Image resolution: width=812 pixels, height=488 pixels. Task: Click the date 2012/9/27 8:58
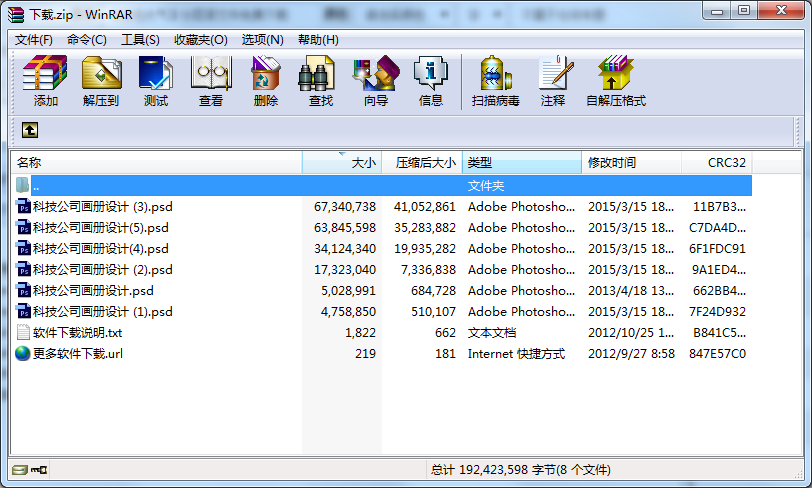pyautogui.click(x=631, y=353)
